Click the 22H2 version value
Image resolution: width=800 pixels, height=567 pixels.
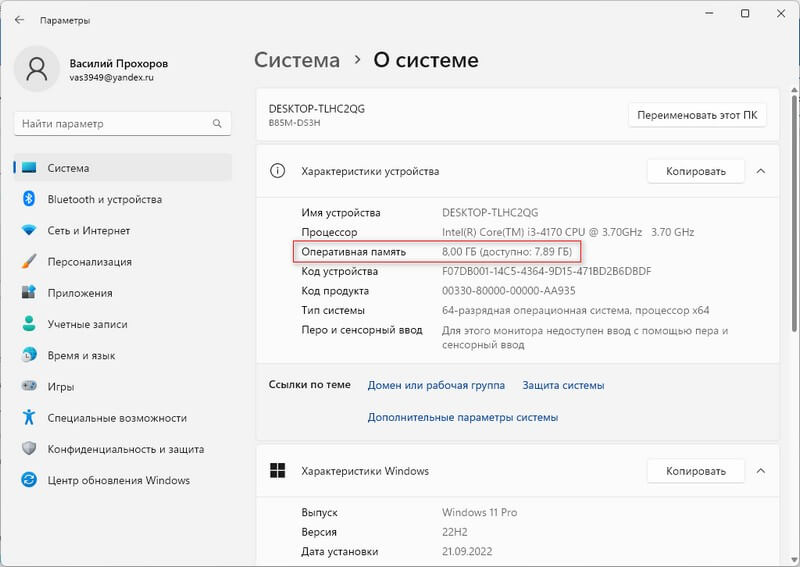[455, 532]
